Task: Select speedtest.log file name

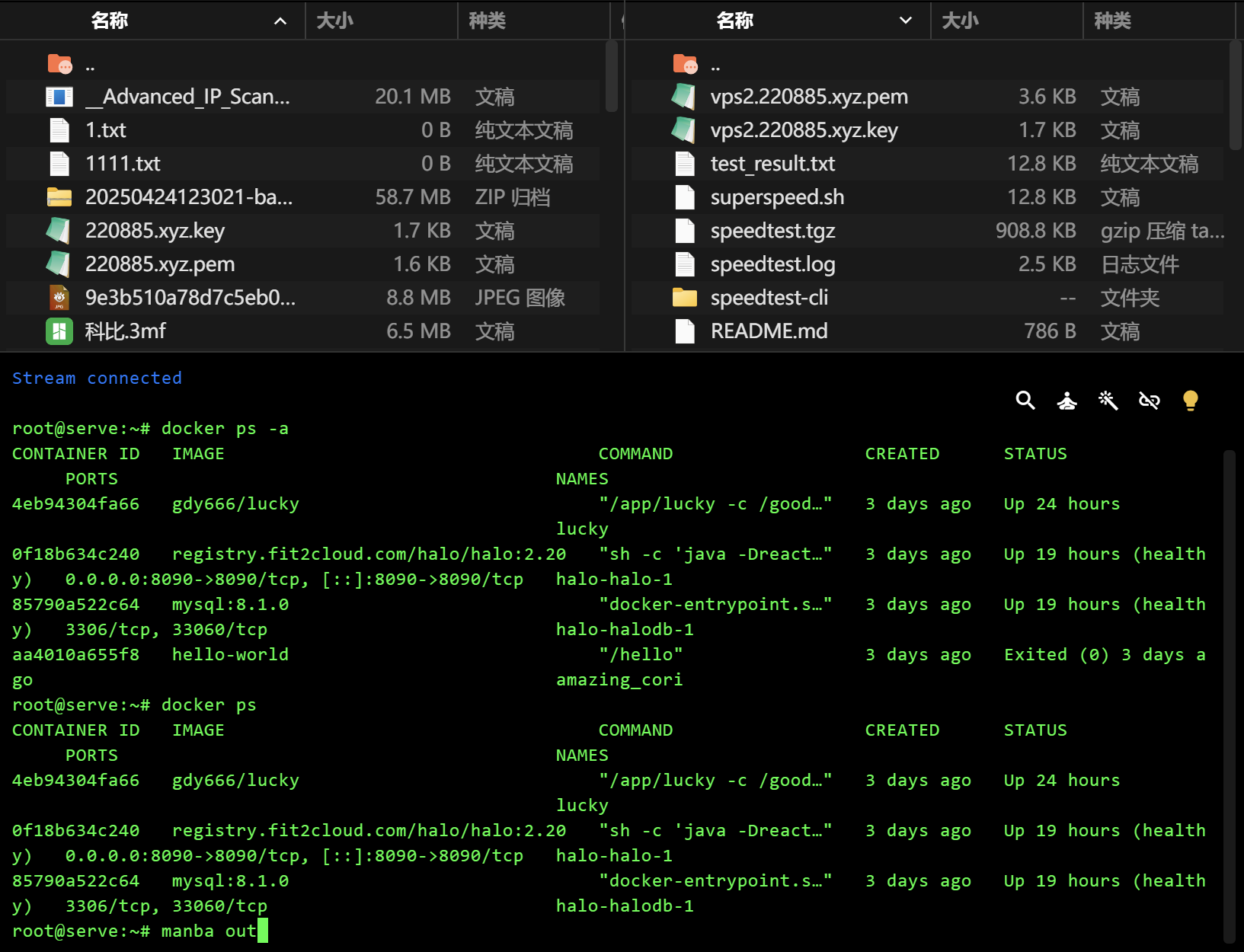Action: click(x=772, y=264)
